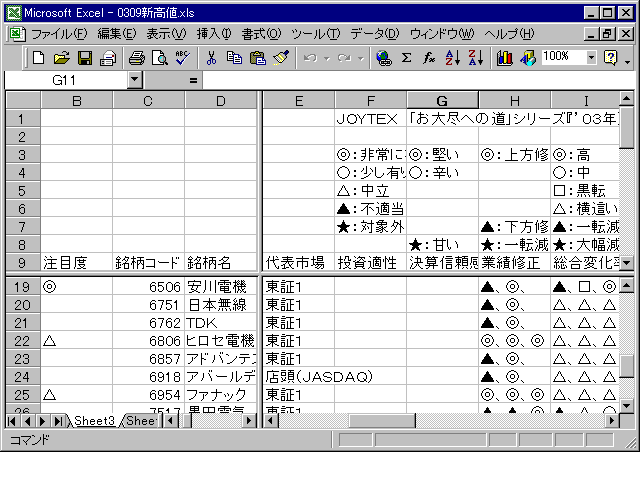Select cell with code 6954

[149, 395]
